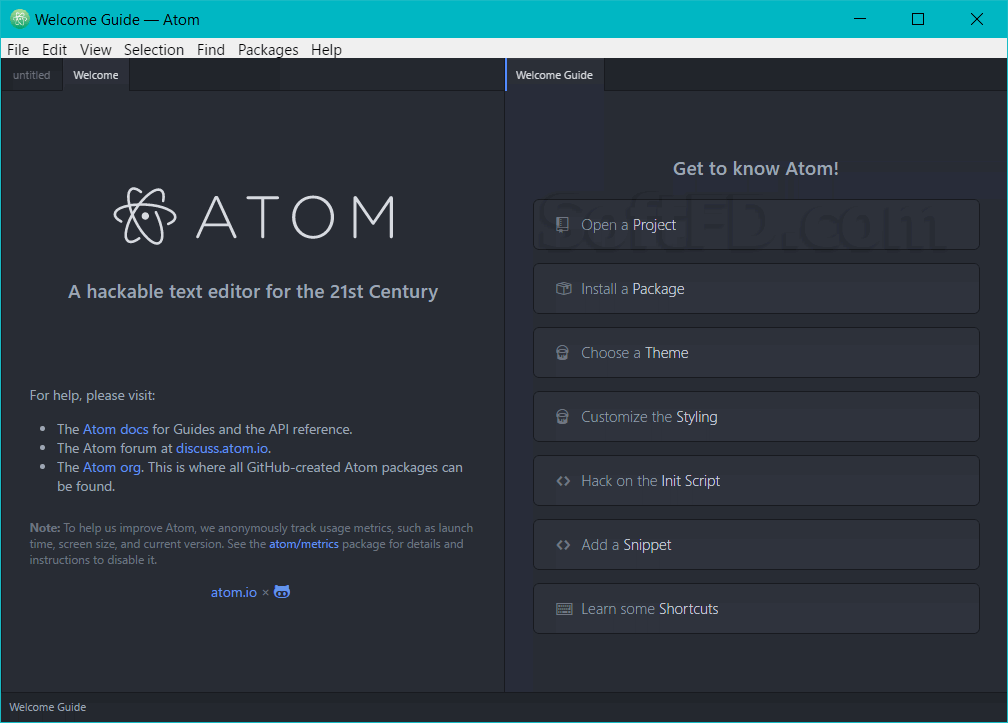This screenshot has height=723, width=1008.
Task: Open the Edit menu
Action: [55, 49]
